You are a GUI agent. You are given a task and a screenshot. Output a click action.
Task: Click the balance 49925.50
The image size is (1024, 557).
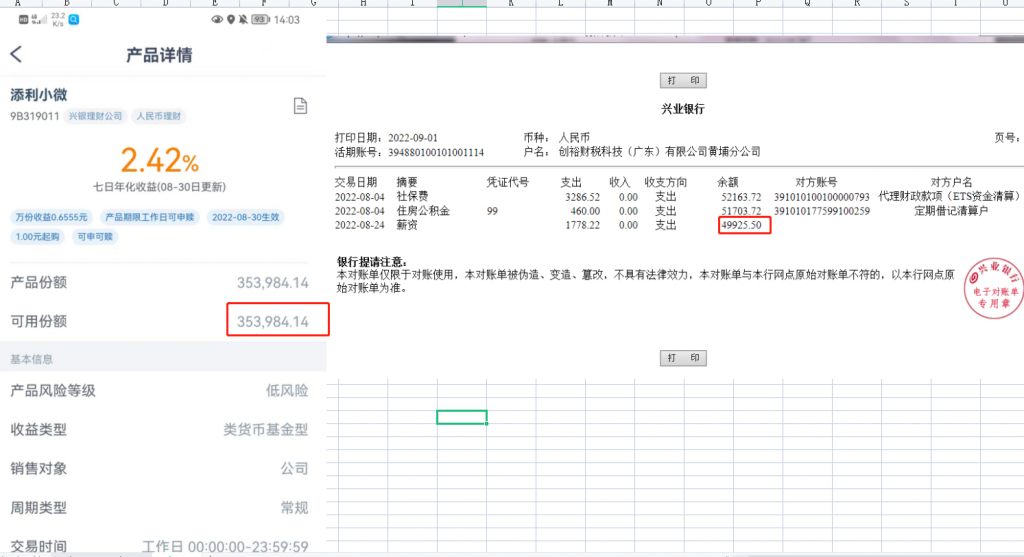pos(741,225)
